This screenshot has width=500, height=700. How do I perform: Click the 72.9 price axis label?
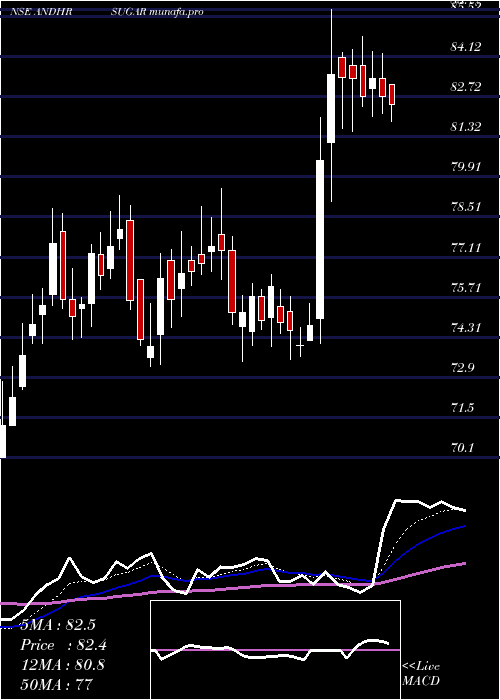[x=463, y=367]
